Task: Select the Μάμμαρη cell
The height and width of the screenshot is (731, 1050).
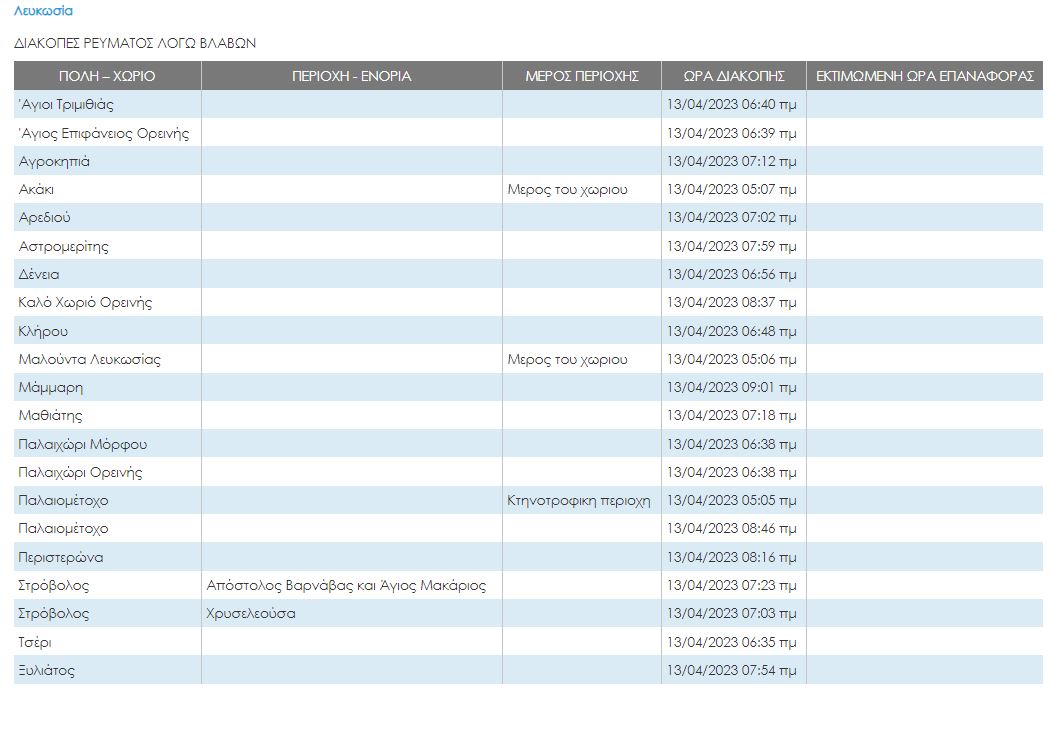Action: 107,388
